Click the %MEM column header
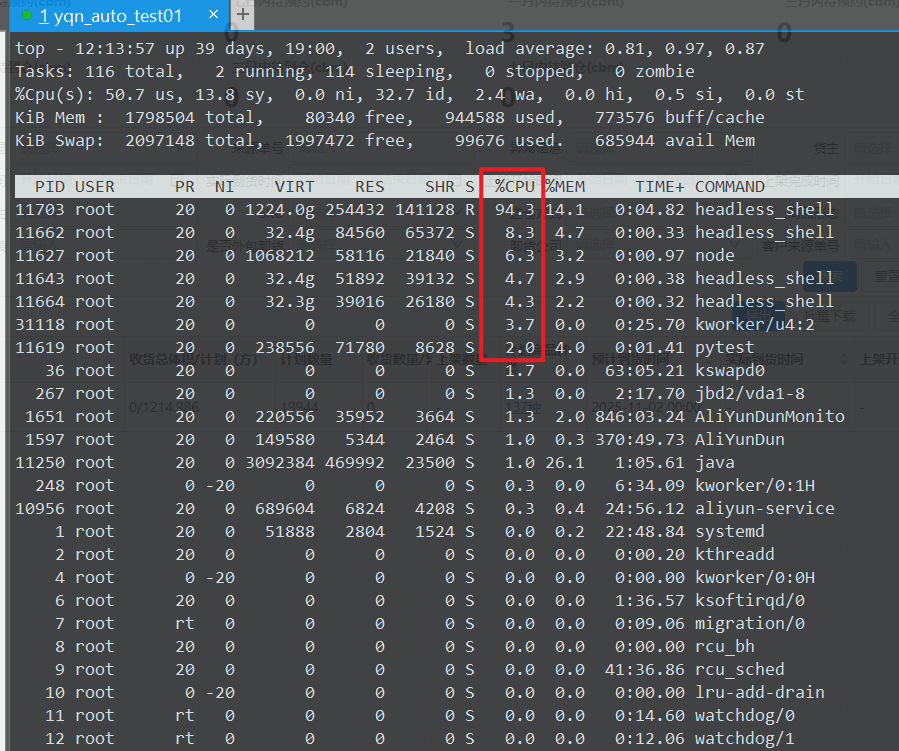The image size is (899, 751). click(x=565, y=186)
